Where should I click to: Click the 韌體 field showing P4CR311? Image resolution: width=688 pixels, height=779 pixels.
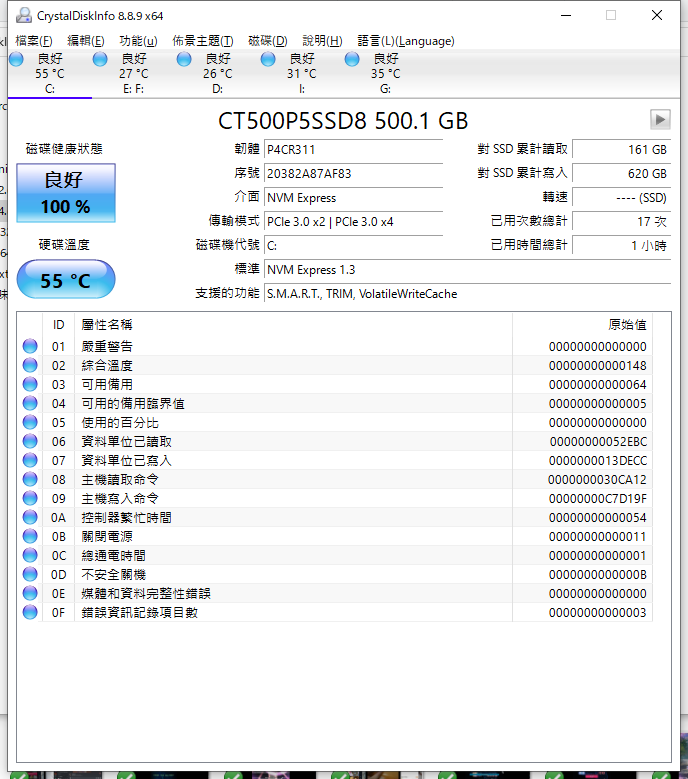click(x=353, y=150)
